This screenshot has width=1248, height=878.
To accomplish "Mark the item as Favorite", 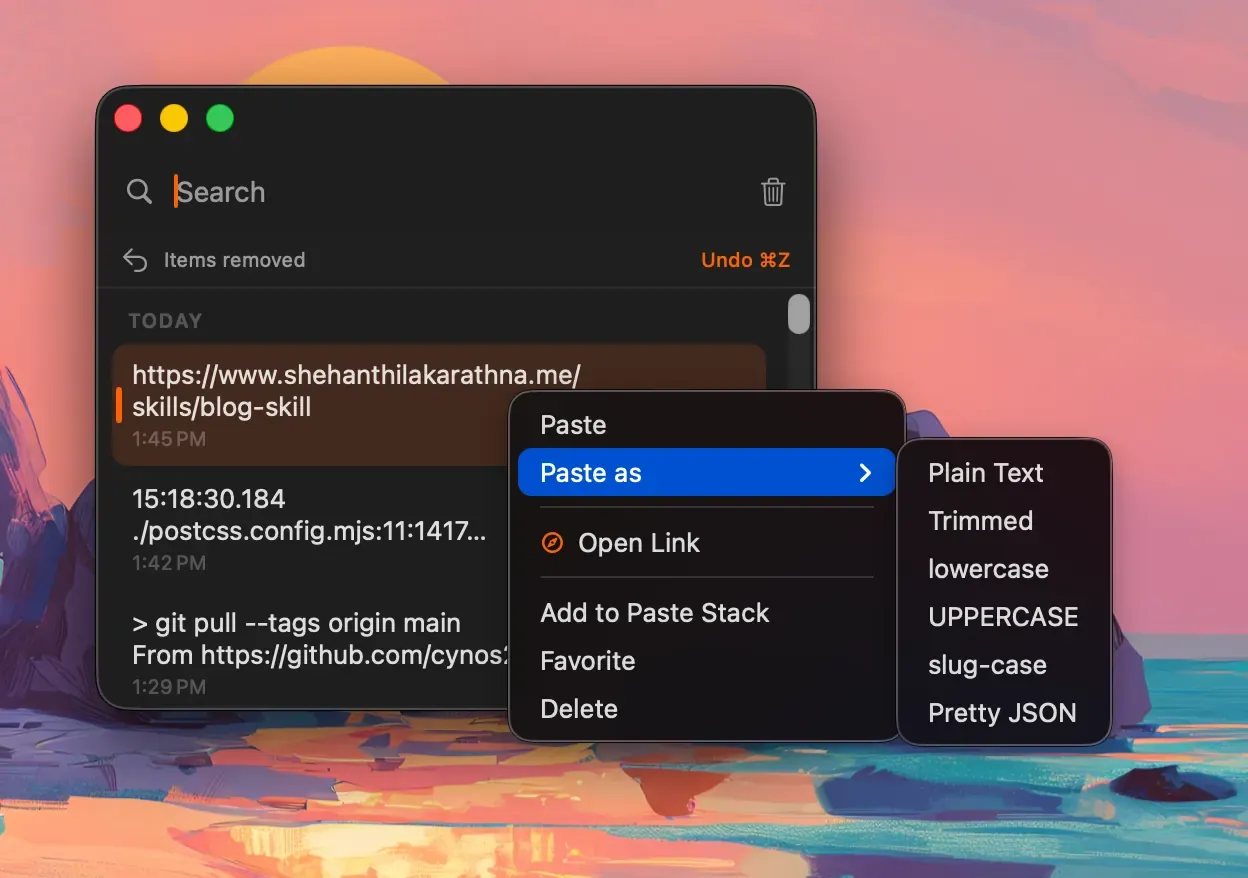I will 706,661.
